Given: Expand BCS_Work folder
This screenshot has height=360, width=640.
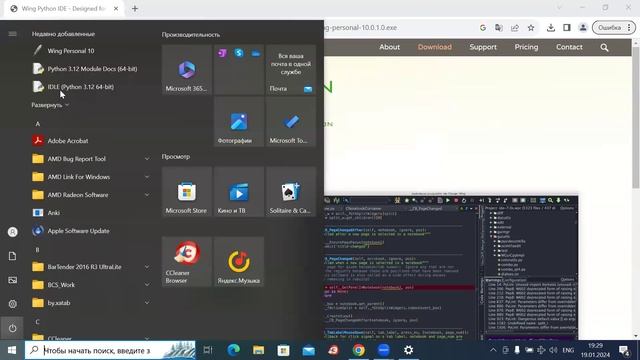Looking at the screenshot, I should [91, 284].
